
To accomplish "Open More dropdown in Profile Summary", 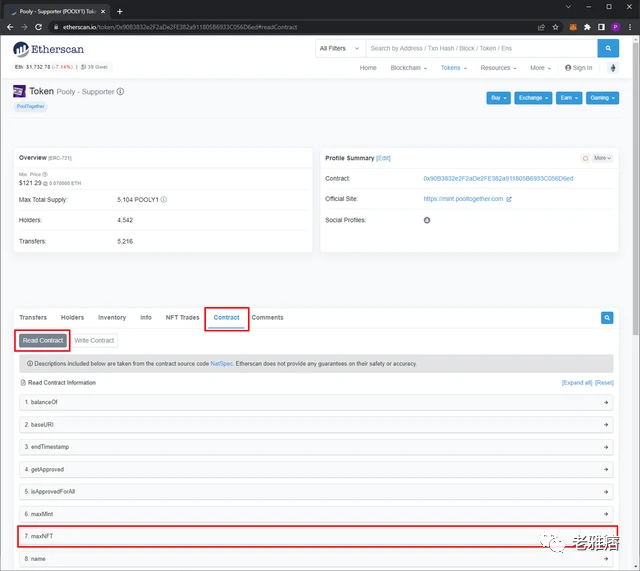I will [602, 158].
